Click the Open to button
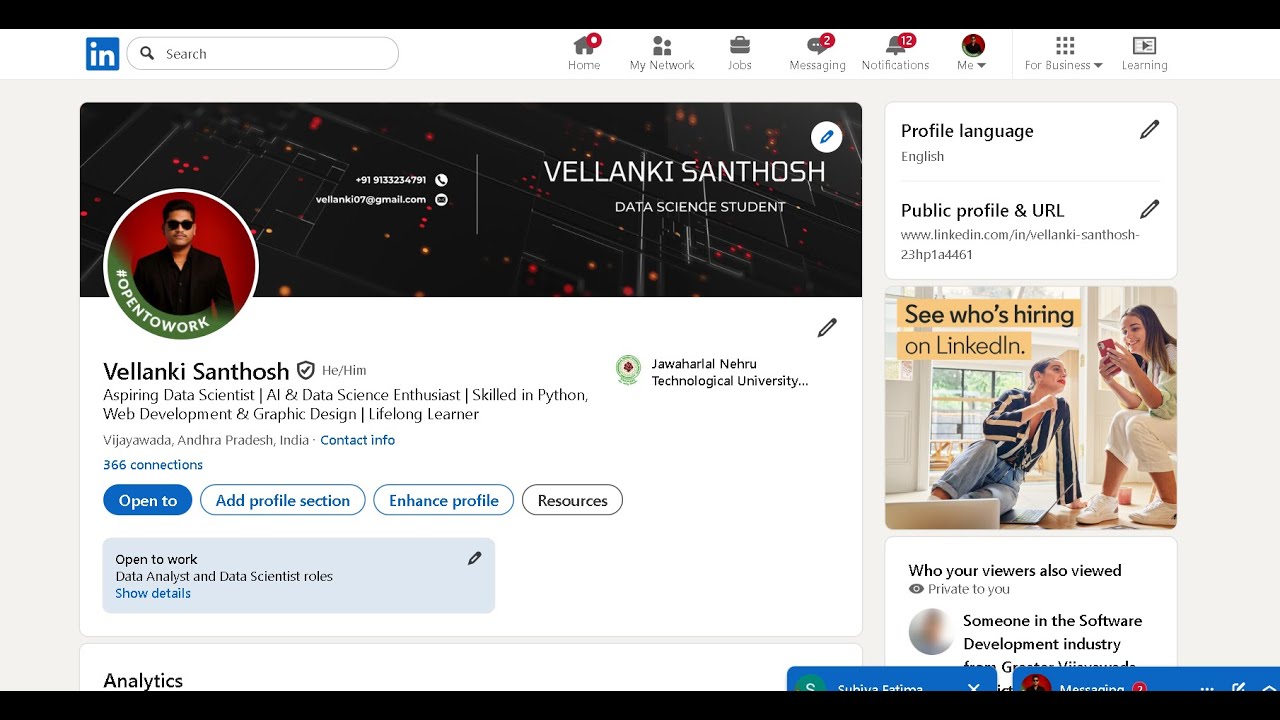 (x=148, y=500)
